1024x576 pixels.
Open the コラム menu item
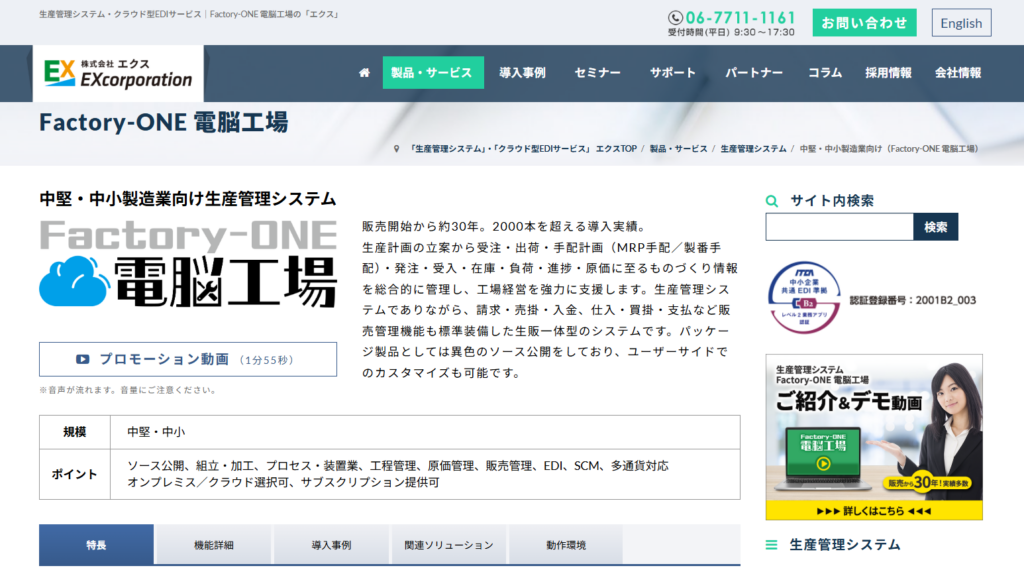[x=824, y=72]
